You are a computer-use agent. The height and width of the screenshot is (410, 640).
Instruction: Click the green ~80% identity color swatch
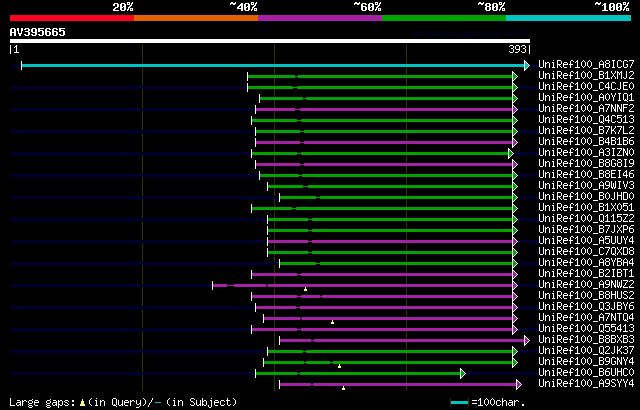[444, 18]
